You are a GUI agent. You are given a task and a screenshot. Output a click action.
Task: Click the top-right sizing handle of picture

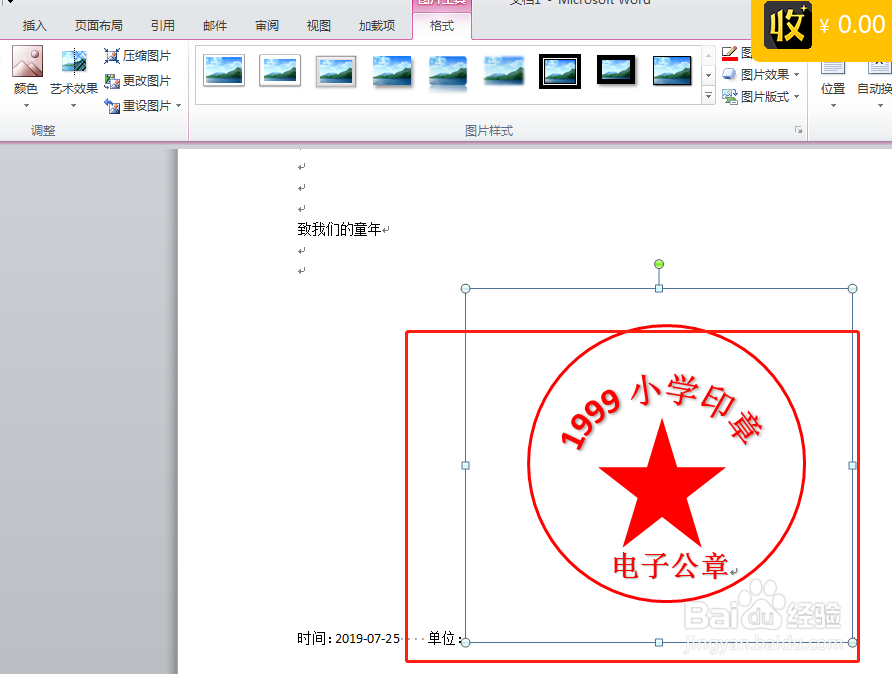(852, 288)
